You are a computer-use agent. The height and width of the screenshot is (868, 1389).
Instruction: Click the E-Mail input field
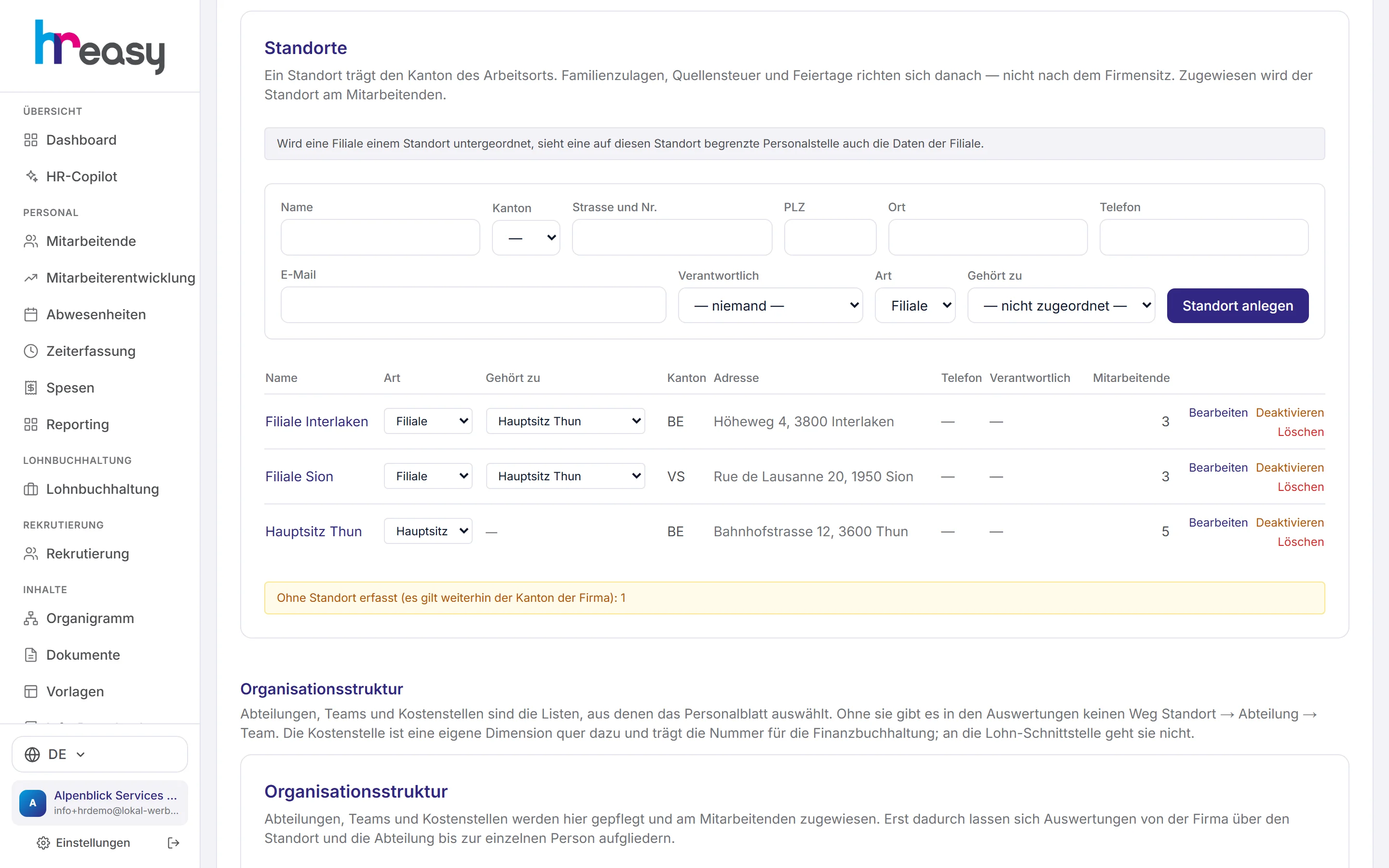click(473, 305)
